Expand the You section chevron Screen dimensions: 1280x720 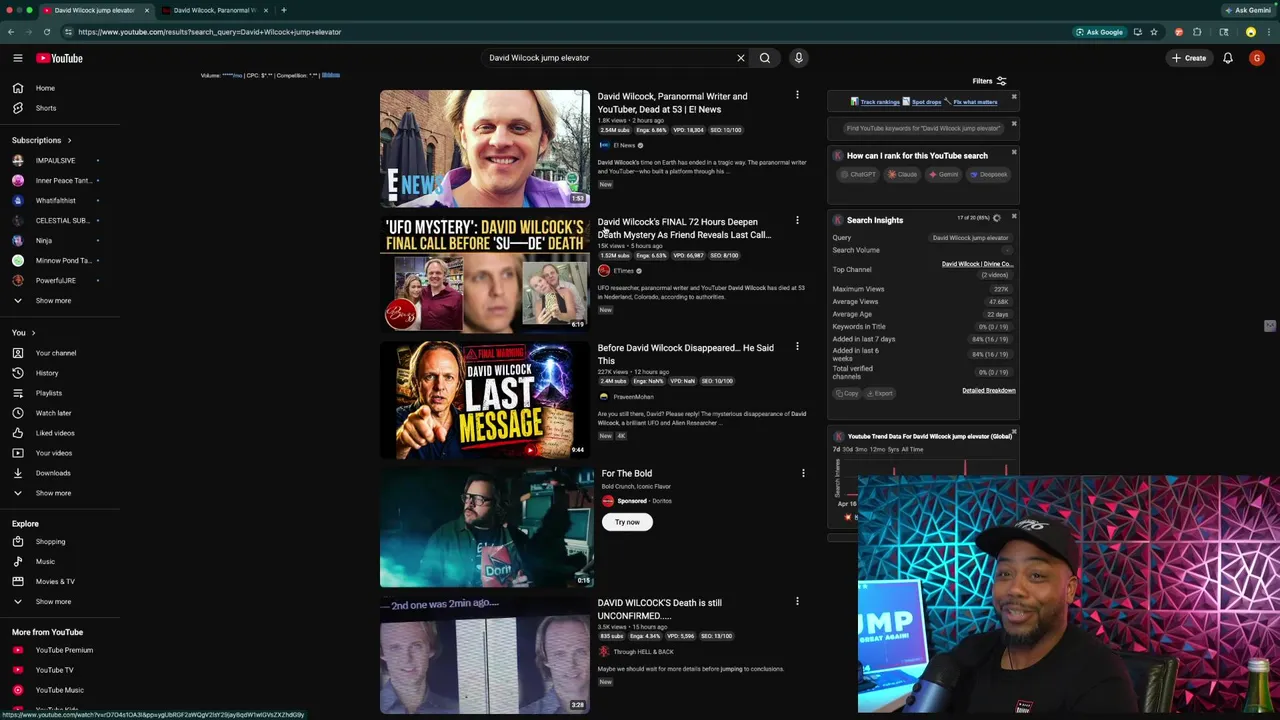click(x=33, y=333)
